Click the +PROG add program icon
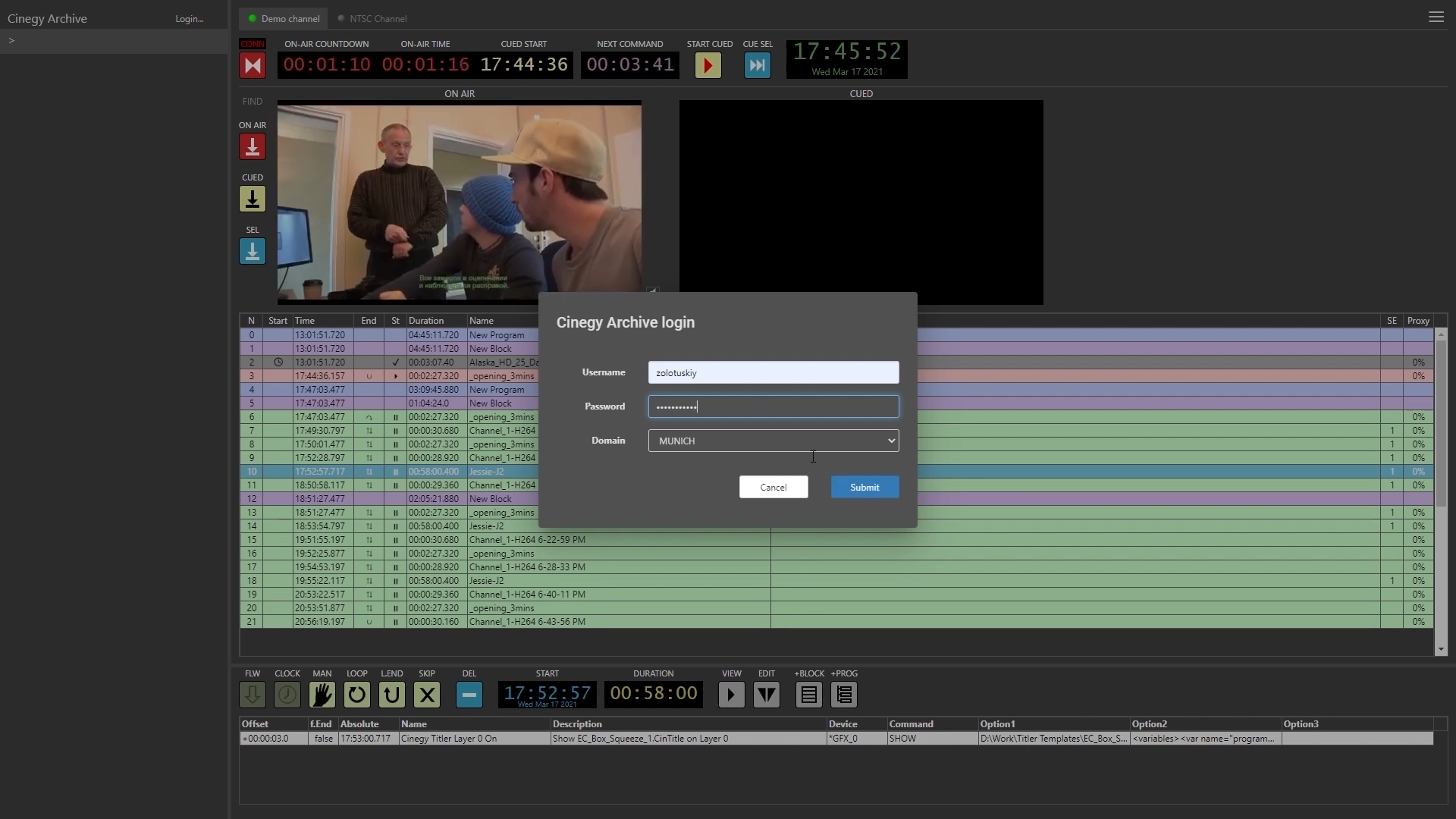The image size is (1456, 819). (x=844, y=695)
